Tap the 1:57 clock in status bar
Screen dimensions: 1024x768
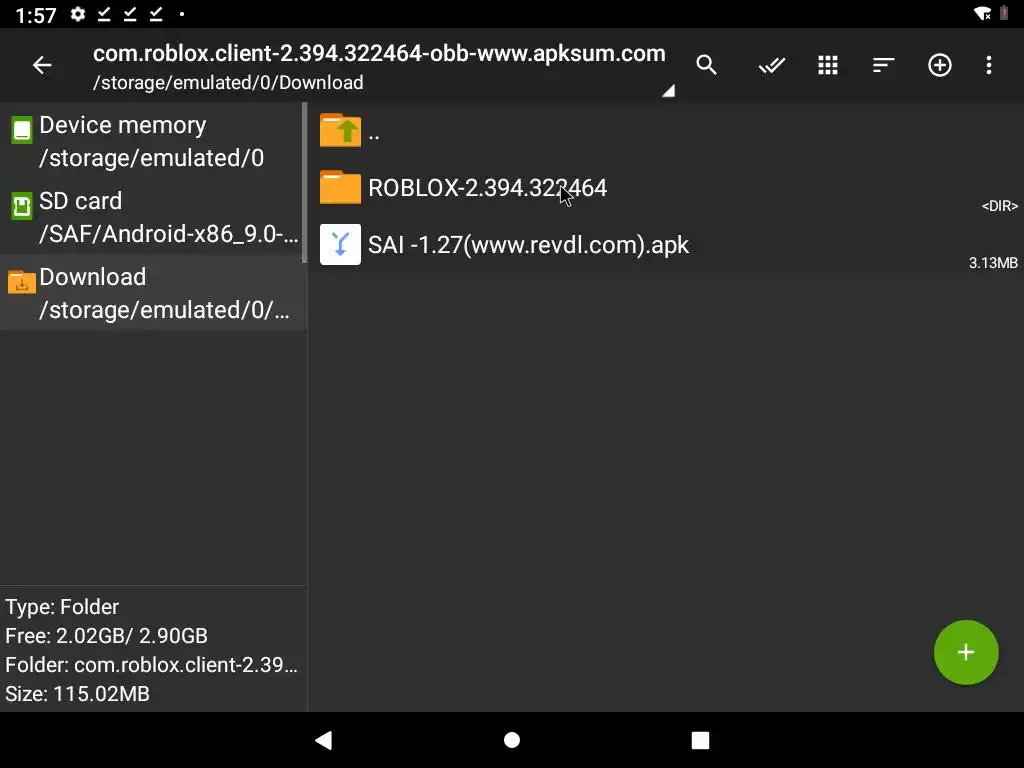[36, 14]
